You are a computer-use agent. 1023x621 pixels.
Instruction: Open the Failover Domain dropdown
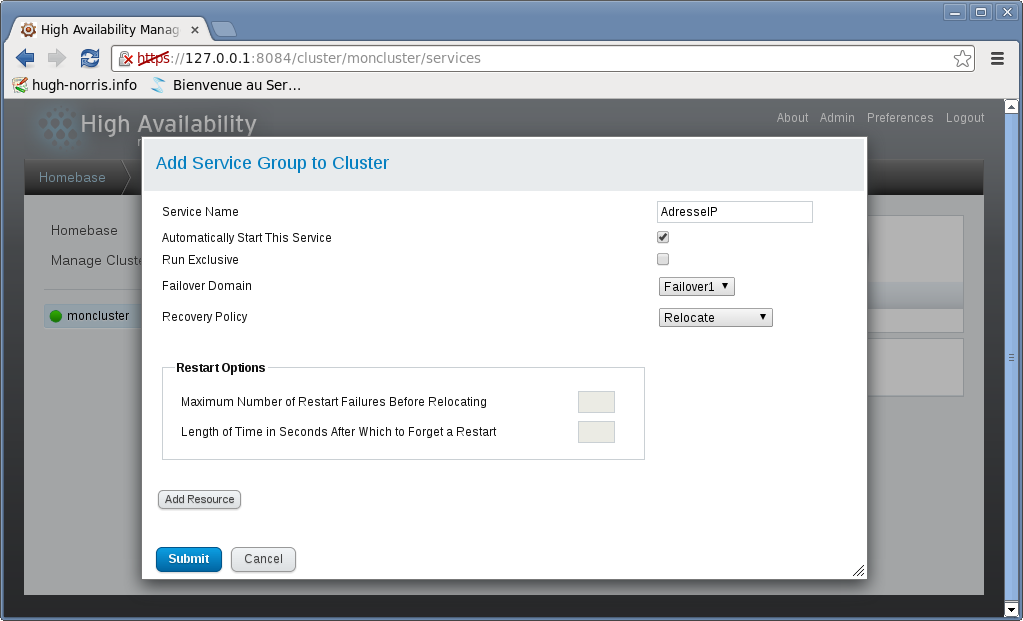pyautogui.click(x=697, y=286)
